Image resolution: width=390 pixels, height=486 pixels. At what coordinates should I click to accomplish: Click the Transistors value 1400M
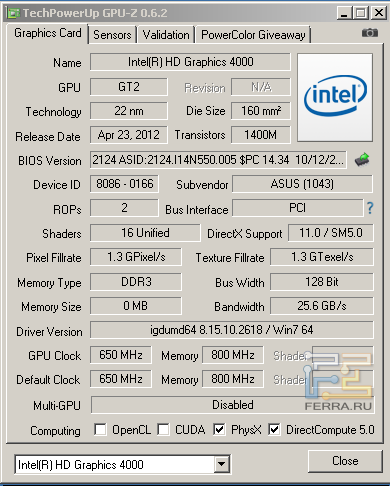(x=261, y=135)
